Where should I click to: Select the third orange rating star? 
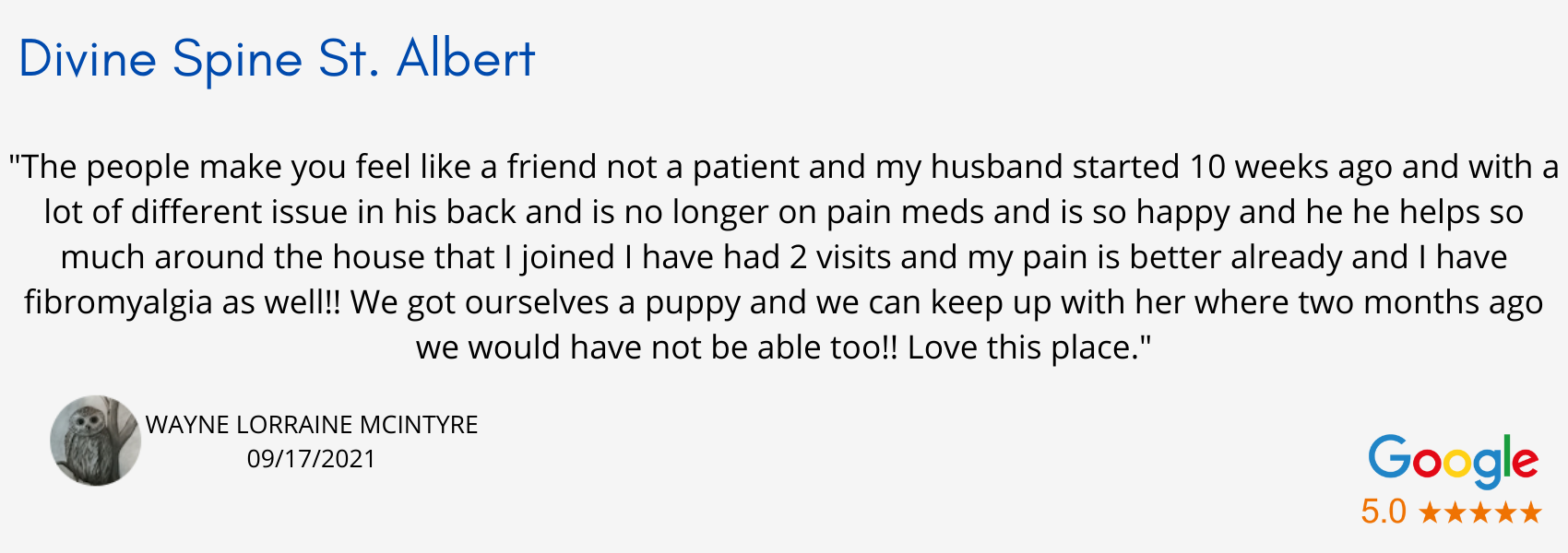(1480, 512)
